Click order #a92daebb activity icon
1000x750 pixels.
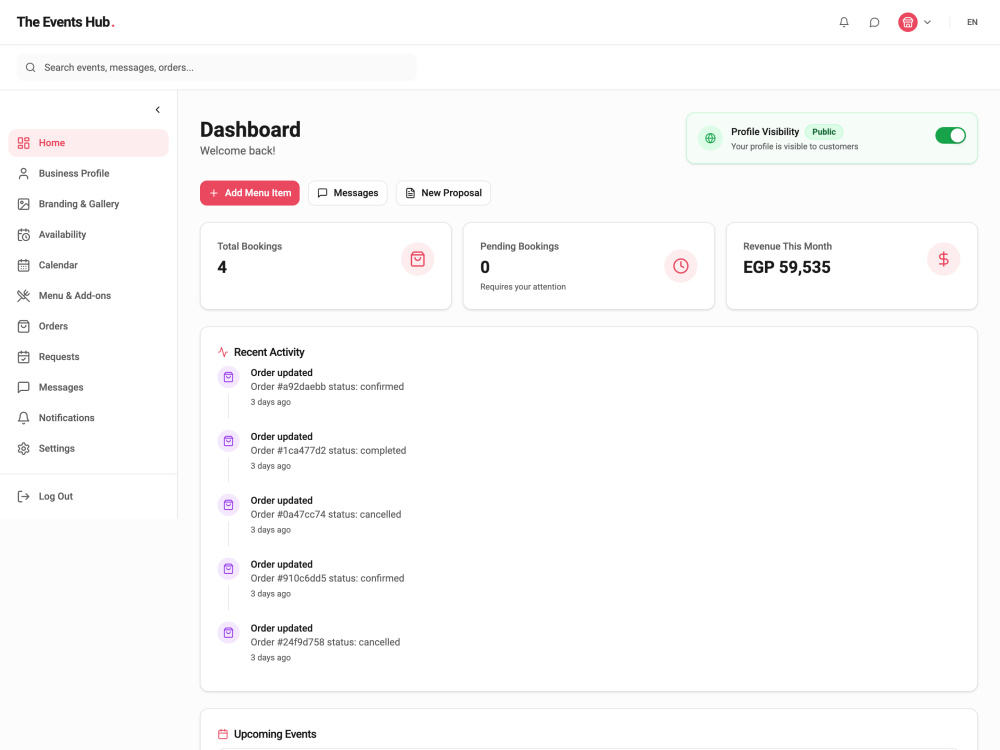click(228, 377)
